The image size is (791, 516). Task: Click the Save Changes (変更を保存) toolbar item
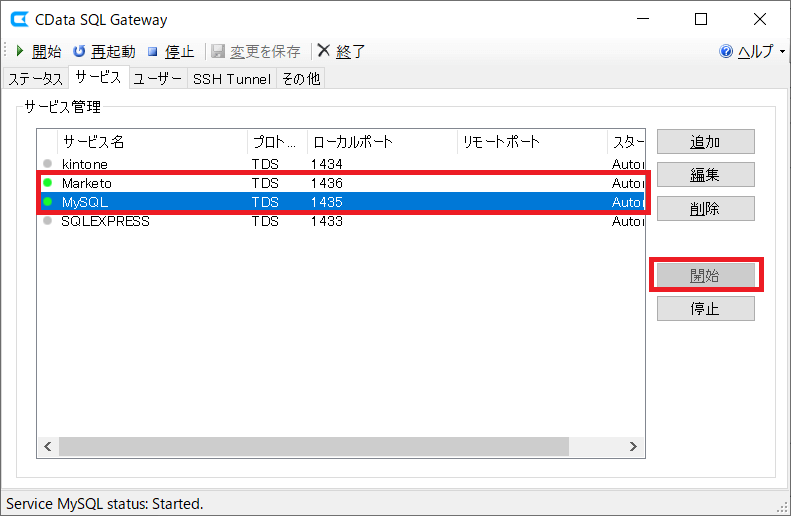pyautogui.click(x=256, y=51)
